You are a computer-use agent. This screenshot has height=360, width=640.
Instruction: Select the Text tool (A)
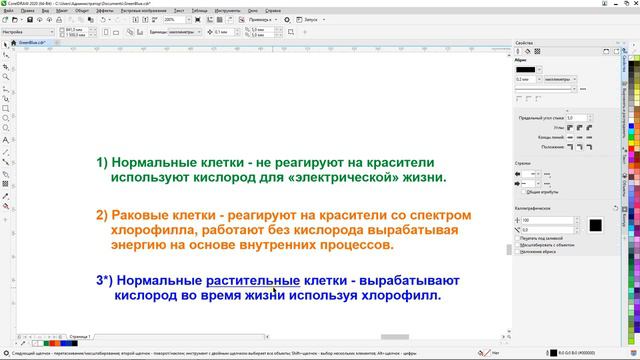click(x=5, y=140)
